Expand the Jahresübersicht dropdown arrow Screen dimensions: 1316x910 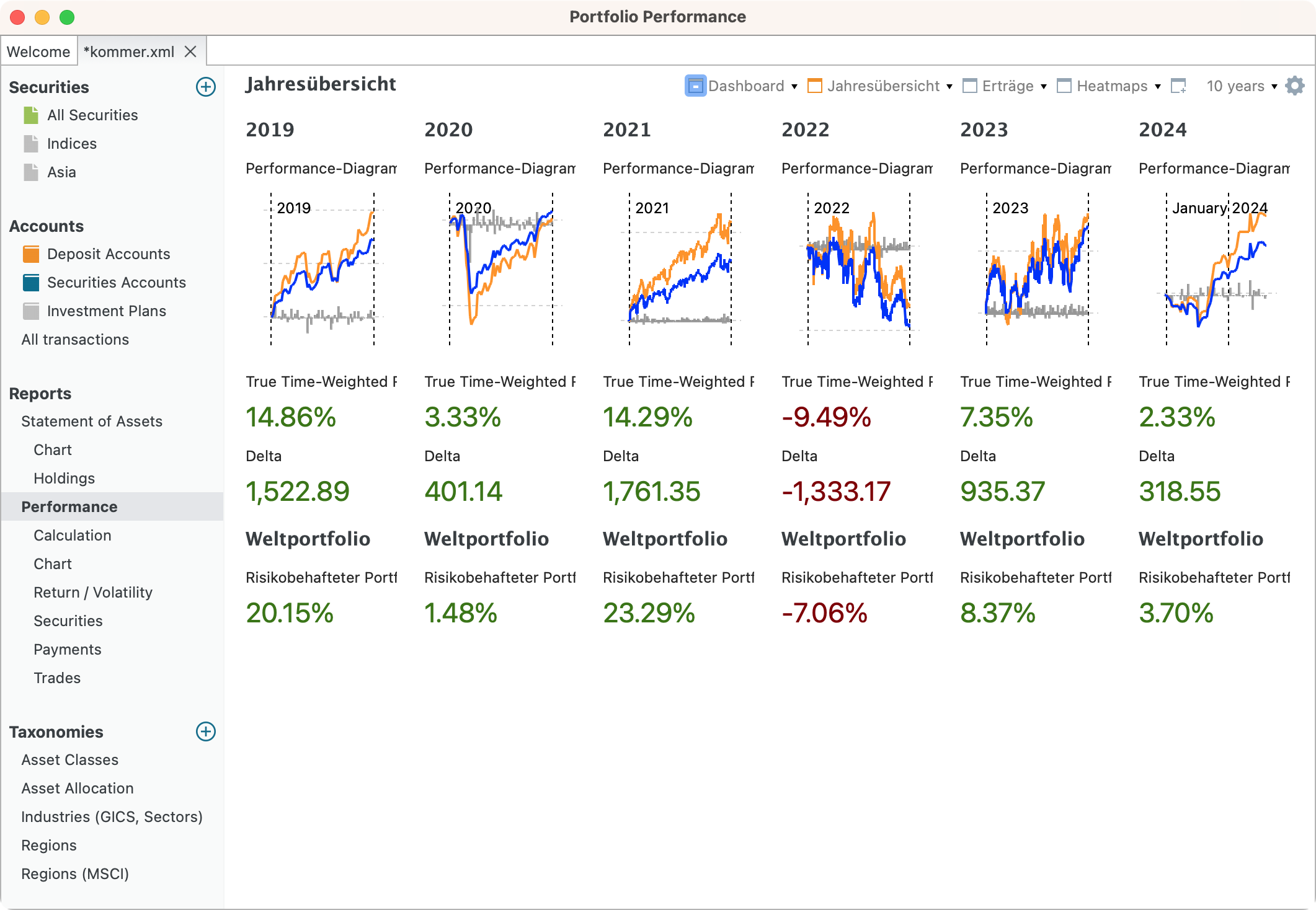(949, 87)
